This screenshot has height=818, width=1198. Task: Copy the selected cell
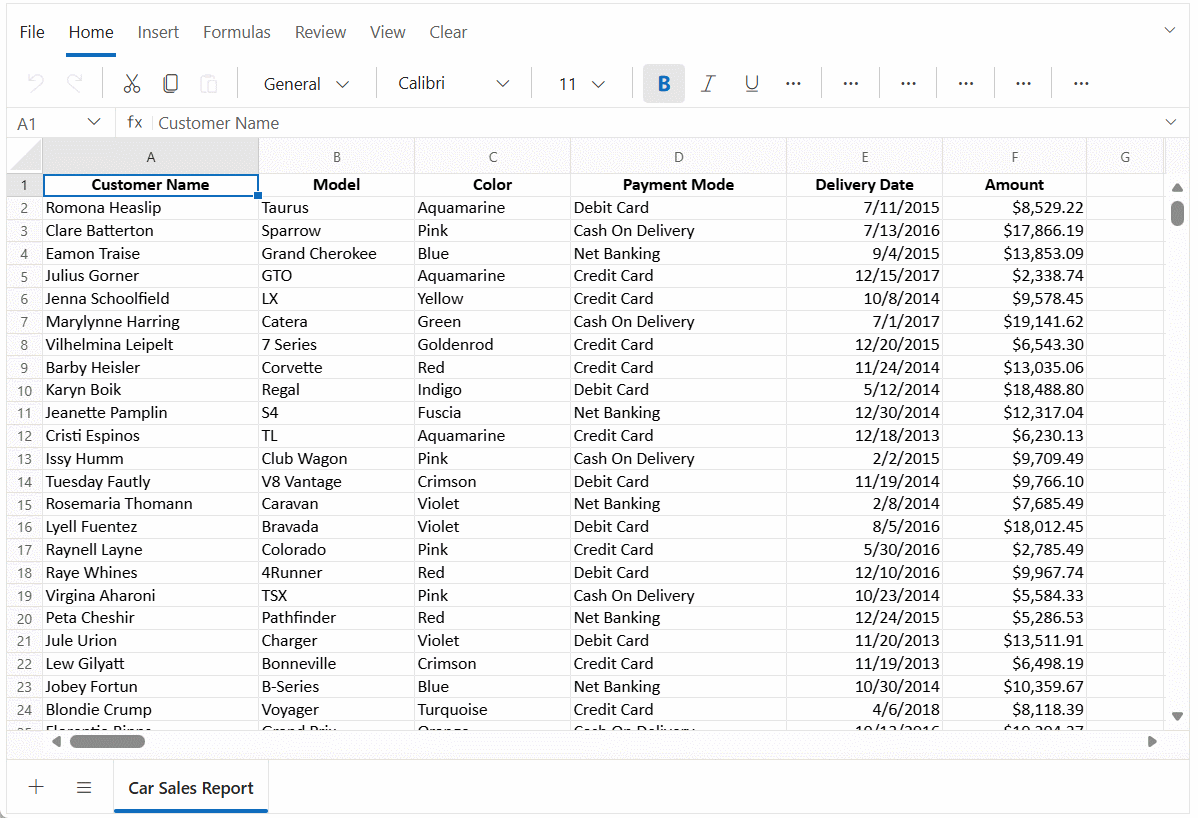[x=170, y=83]
